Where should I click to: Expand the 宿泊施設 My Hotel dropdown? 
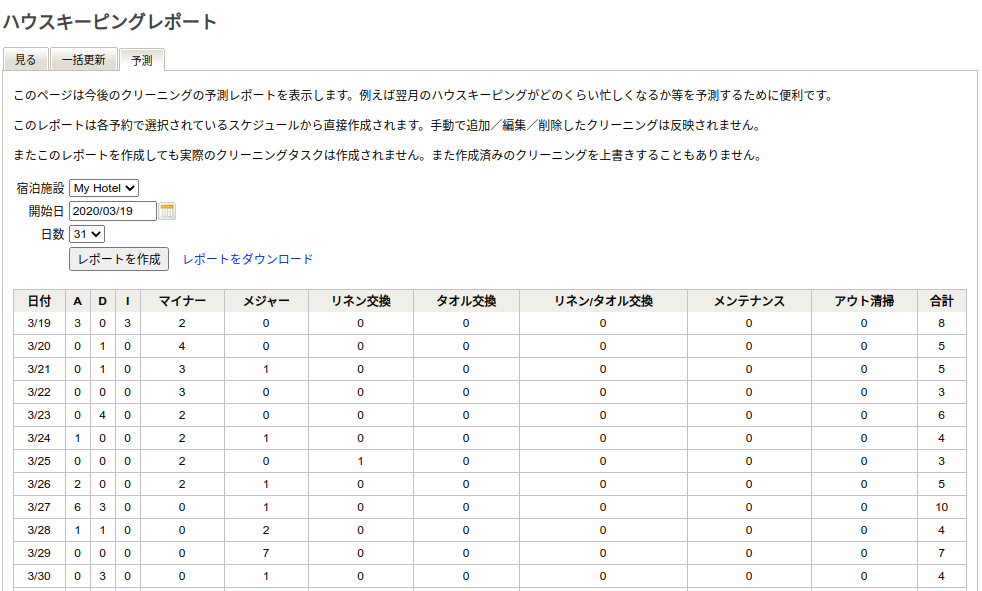point(104,188)
